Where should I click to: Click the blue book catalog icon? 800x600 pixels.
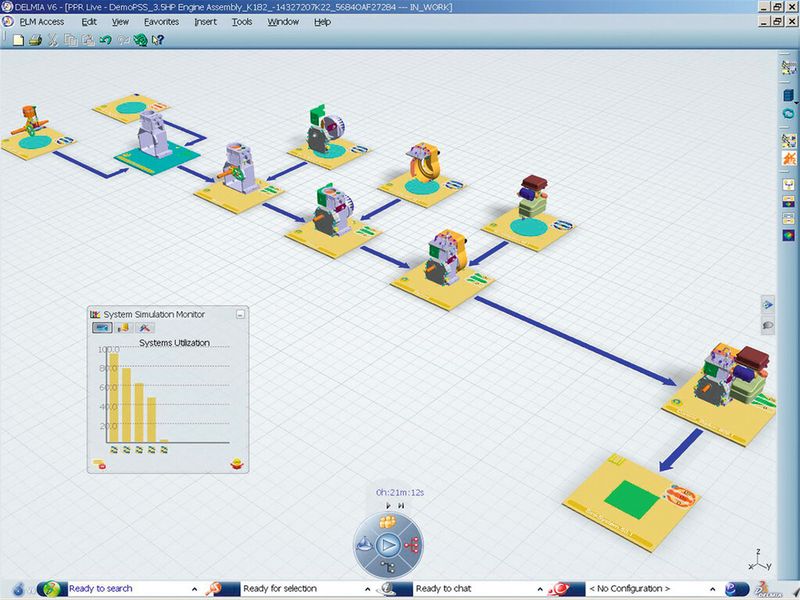[788, 95]
